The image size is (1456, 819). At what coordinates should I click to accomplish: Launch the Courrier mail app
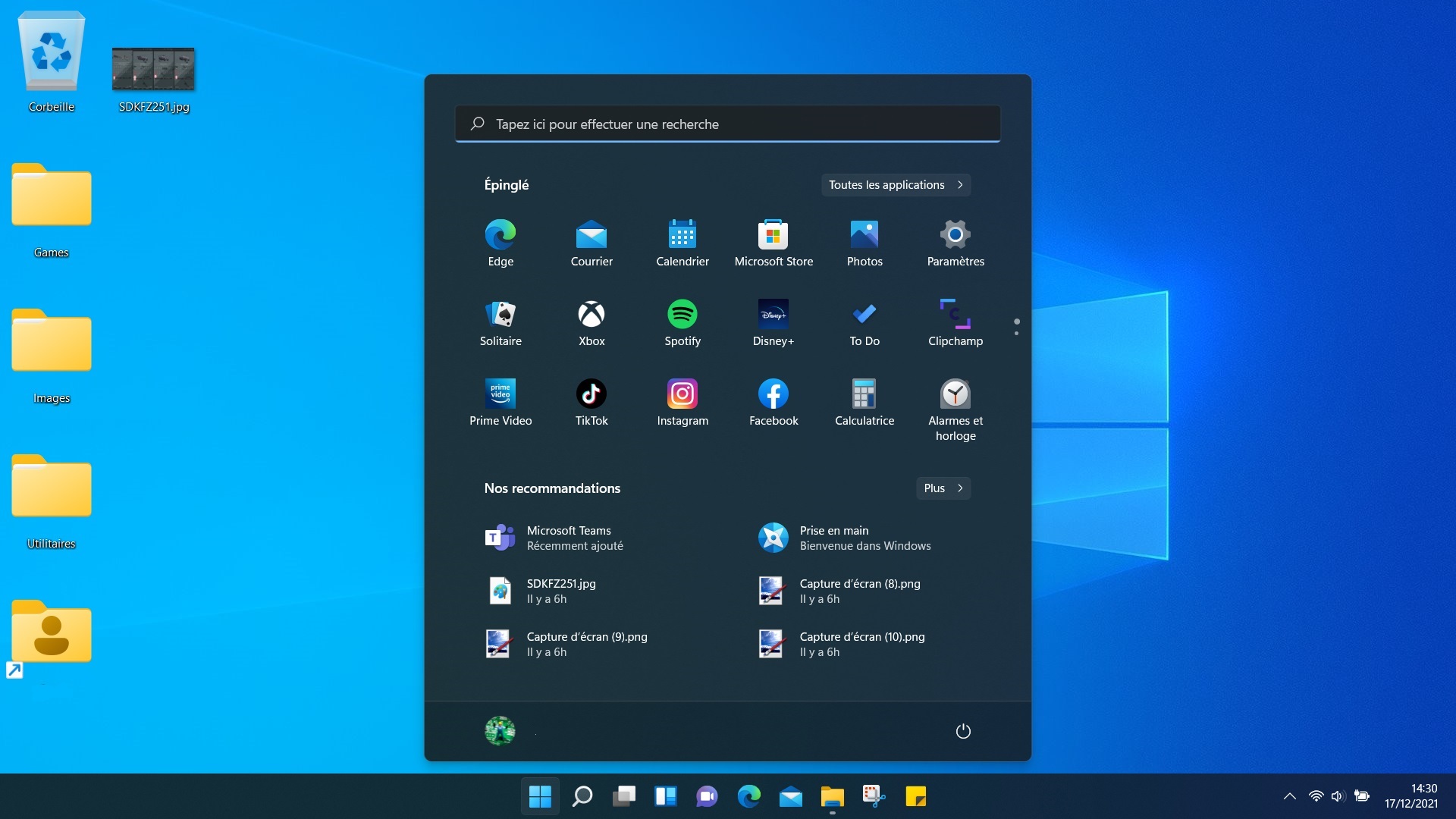[x=591, y=243]
